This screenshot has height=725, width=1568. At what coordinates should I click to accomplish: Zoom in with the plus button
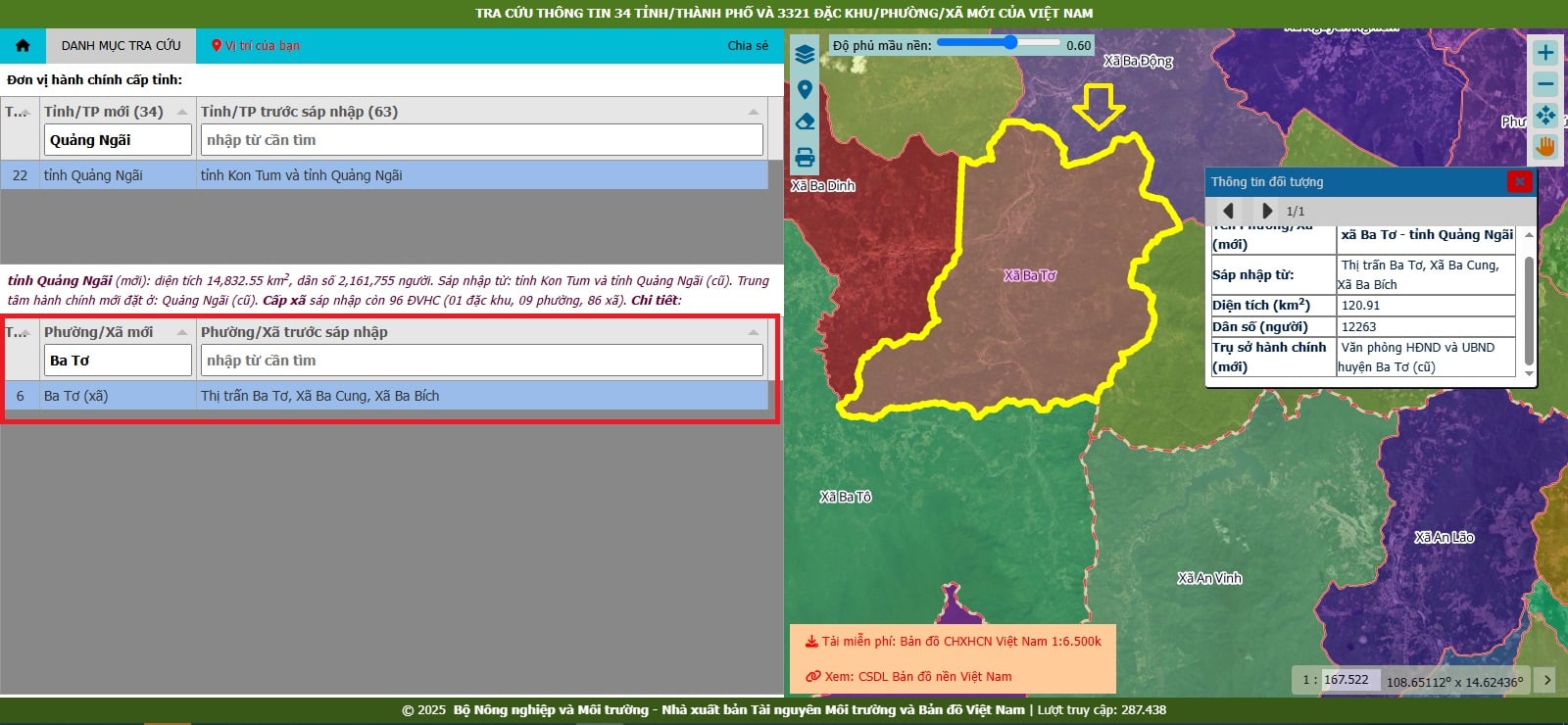pyautogui.click(x=1545, y=53)
